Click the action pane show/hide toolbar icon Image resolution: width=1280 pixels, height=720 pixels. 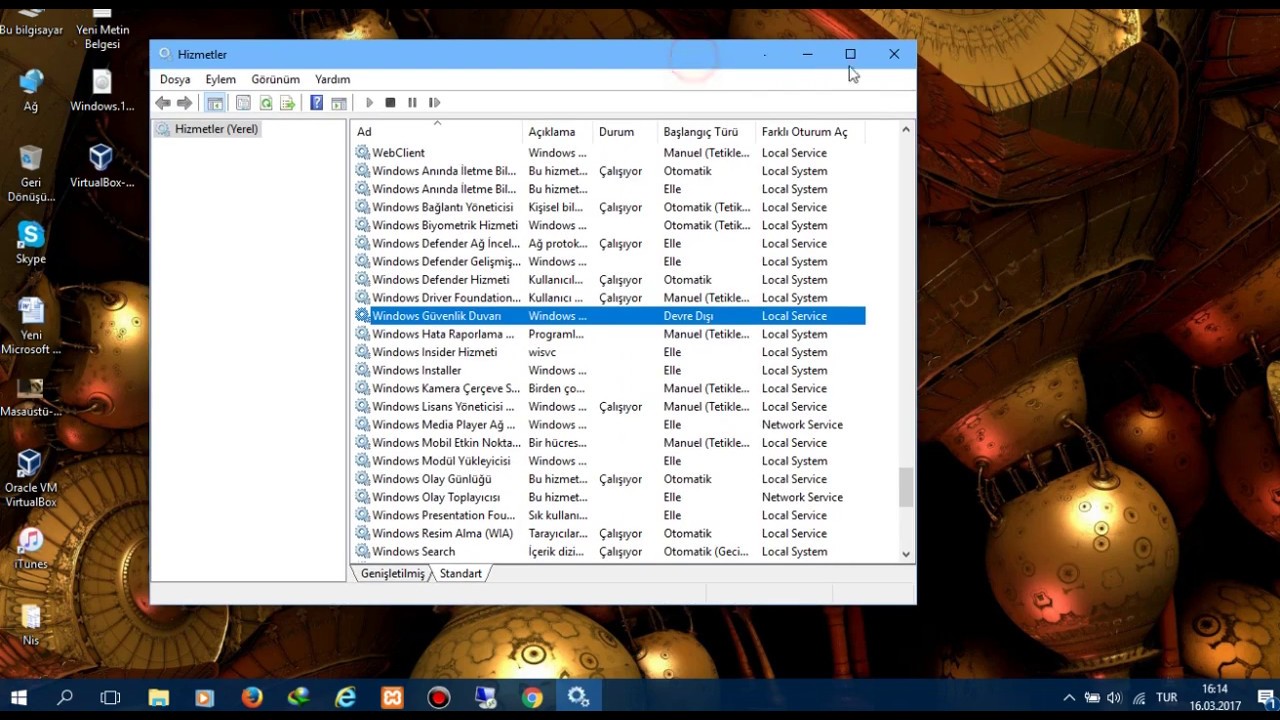339,103
